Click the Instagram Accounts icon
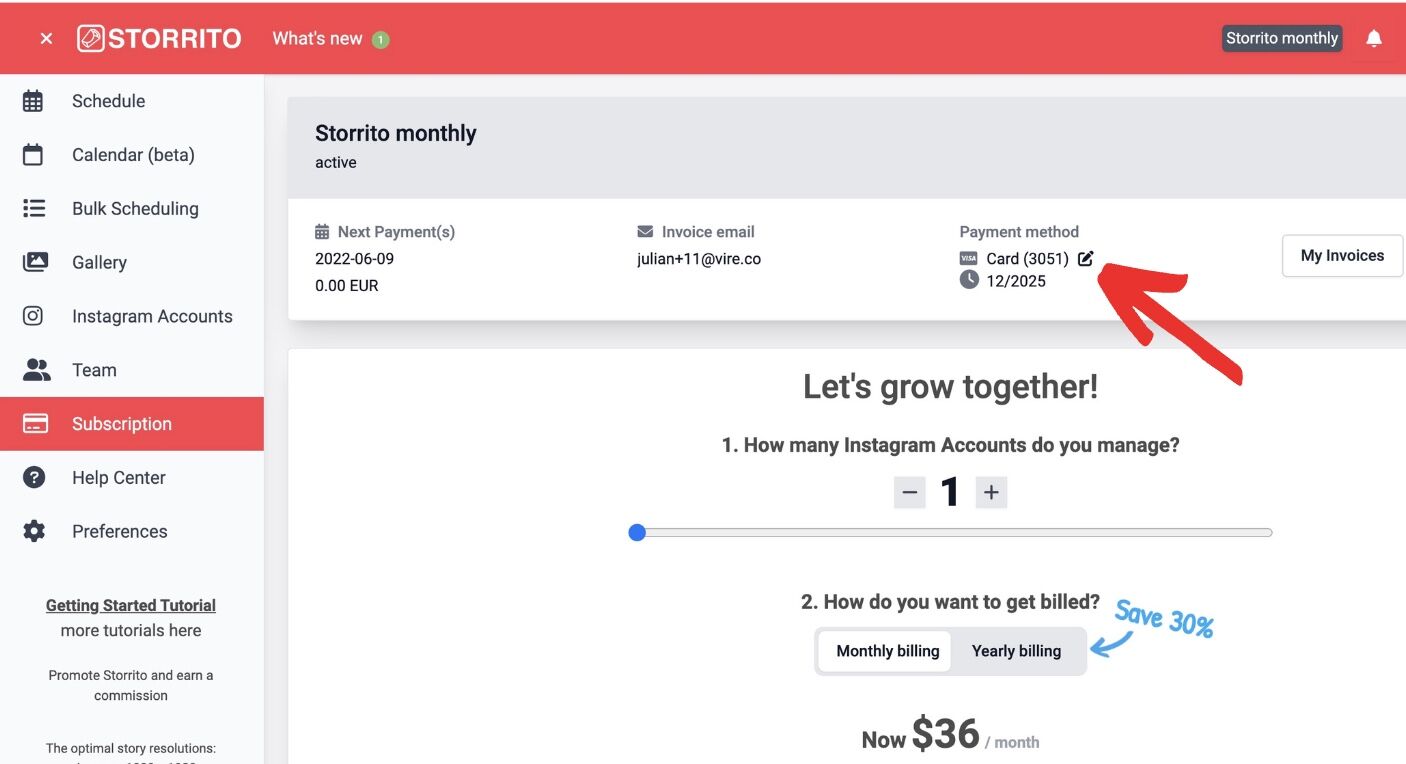 [33, 316]
